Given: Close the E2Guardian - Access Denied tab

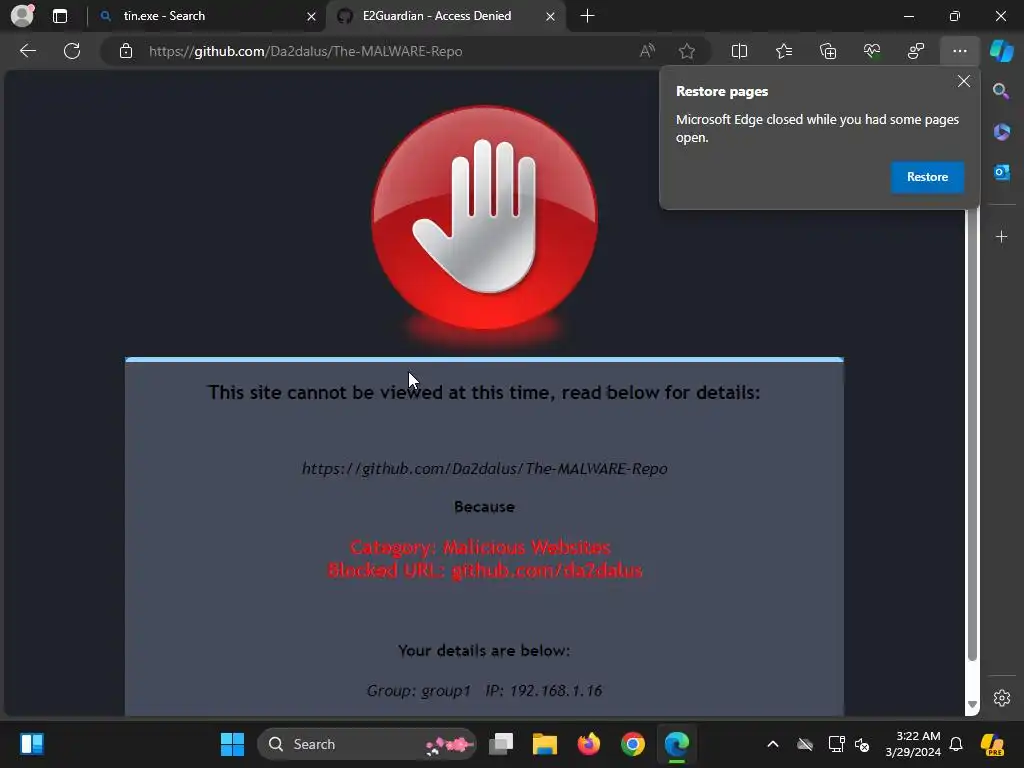Looking at the screenshot, I should [550, 16].
